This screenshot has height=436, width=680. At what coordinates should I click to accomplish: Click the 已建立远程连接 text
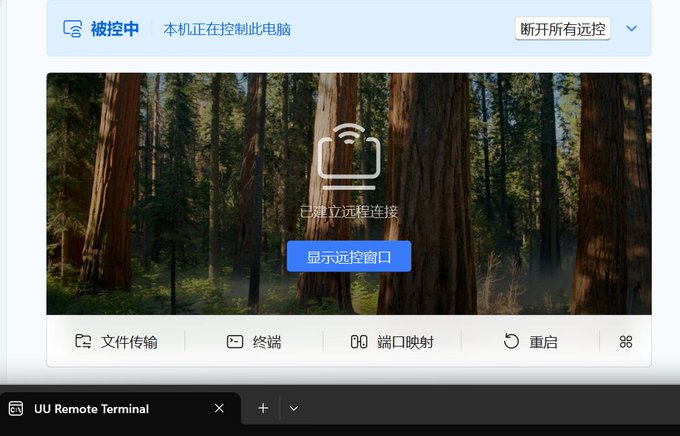click(x=349, y=212)
